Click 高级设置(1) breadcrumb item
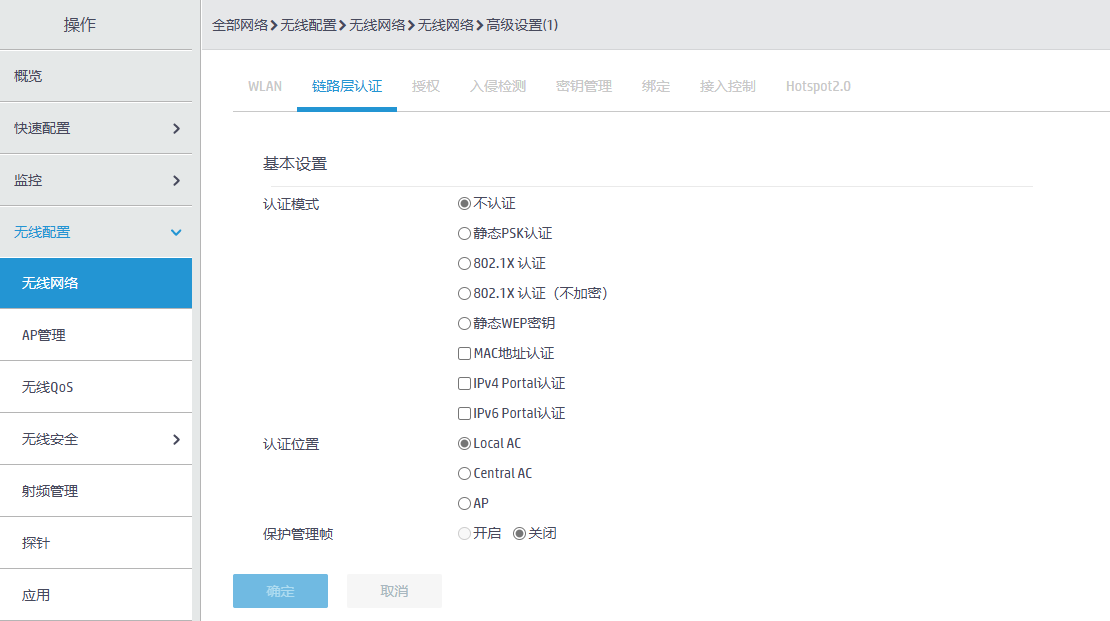This screenshot has height=621, width=1110. click(522, 25)
